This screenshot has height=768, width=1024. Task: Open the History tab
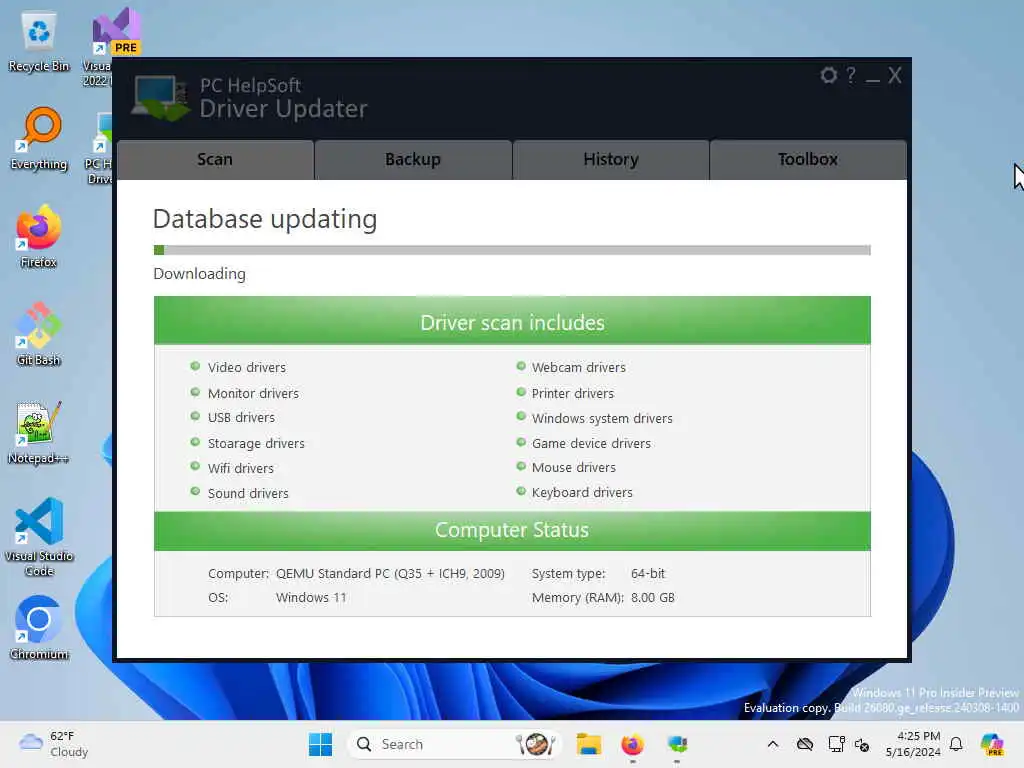[x=611, y=159]
